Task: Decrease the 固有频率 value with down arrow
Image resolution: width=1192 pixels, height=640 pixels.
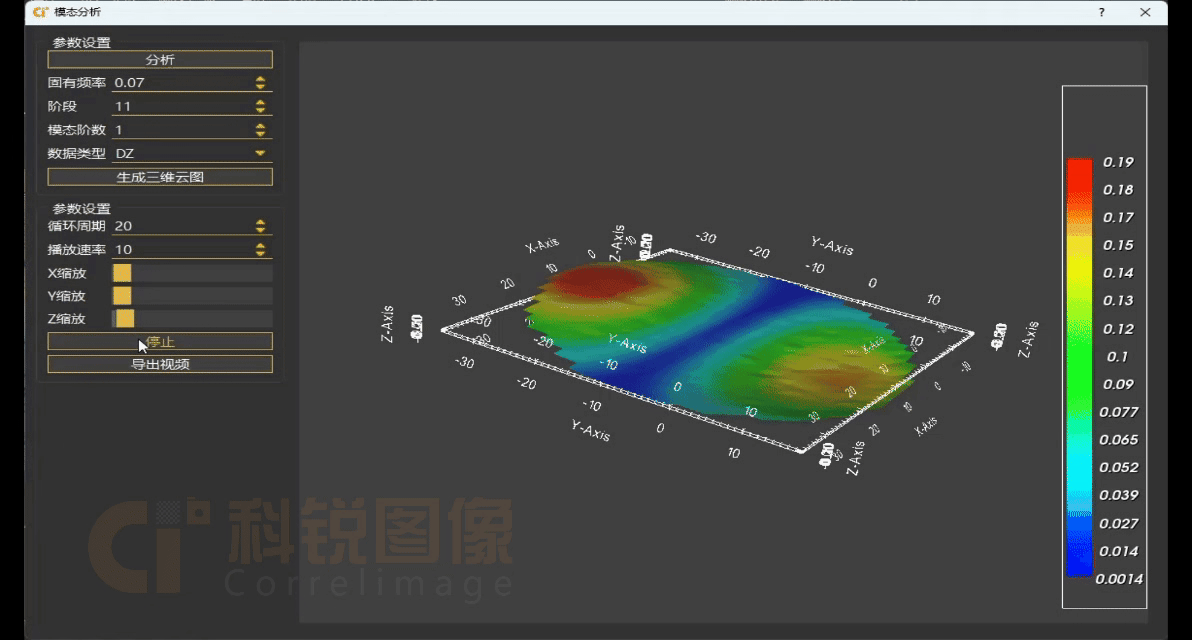Action: click(x=261, y=86)
